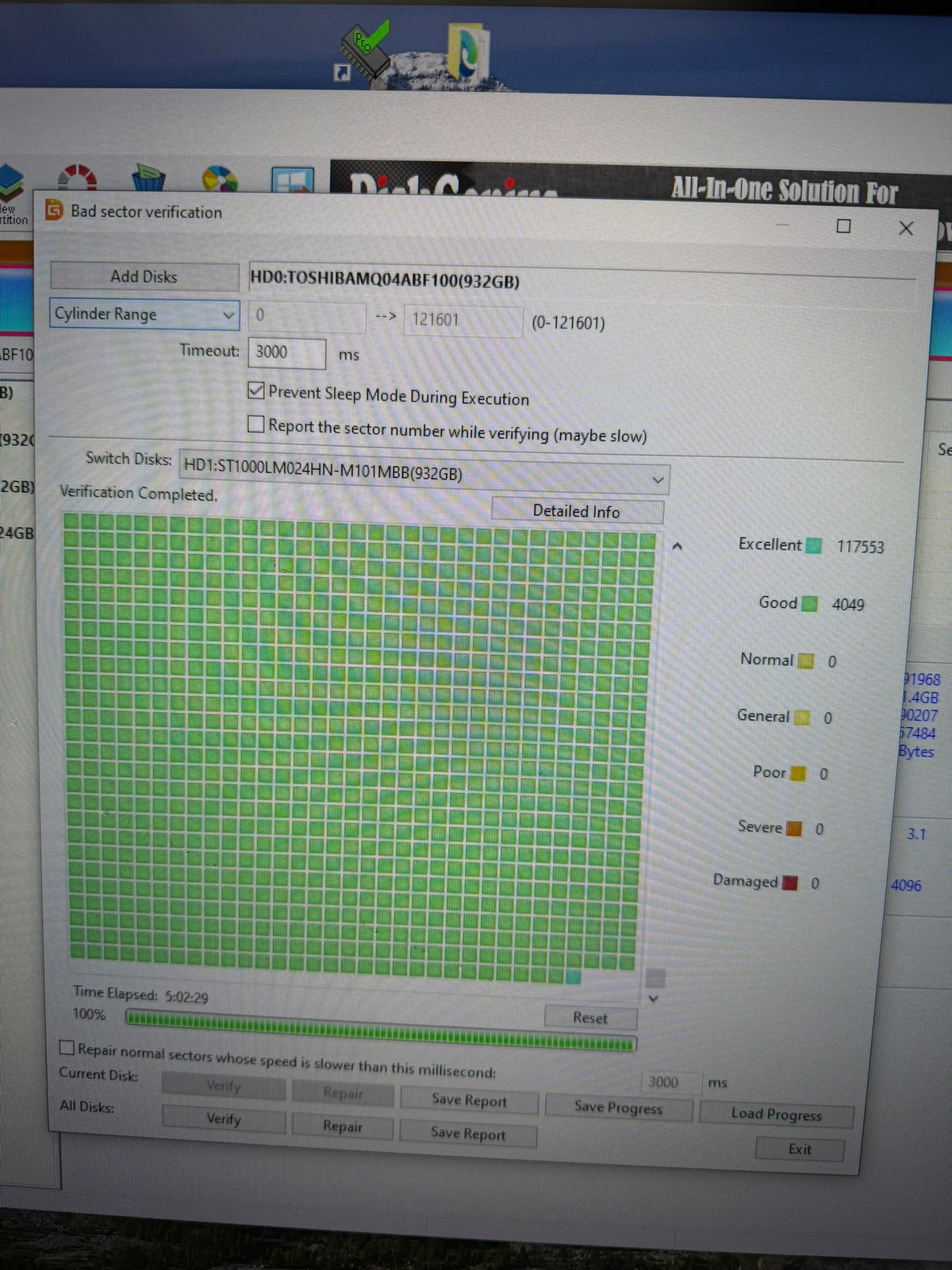Click the Normal color swatch in legend
This screenshot has width=952, height=1270.
click(805, 661)
